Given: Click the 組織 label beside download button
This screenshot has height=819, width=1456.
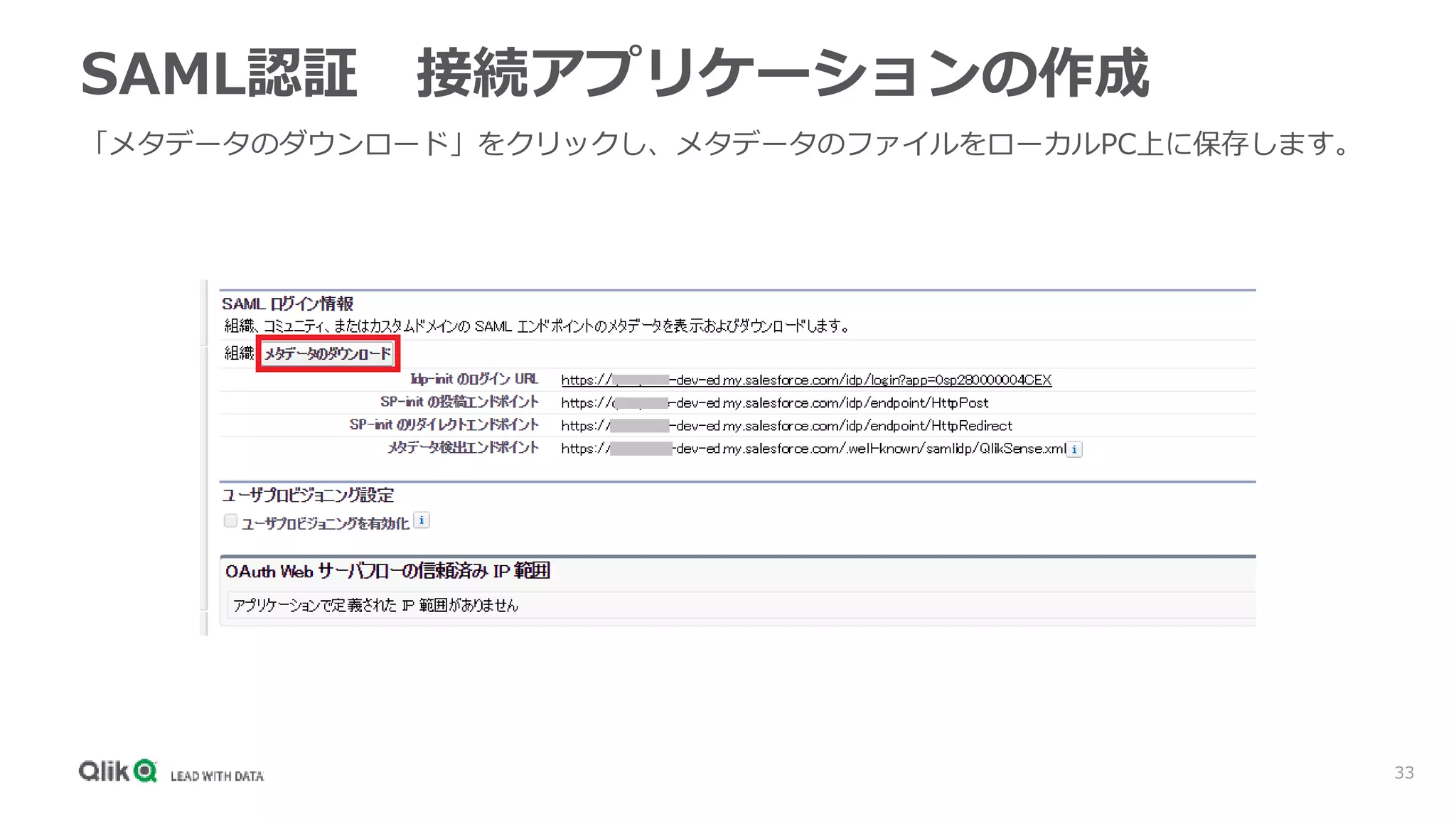Looking at the screenshot, I should coord(239,353).
